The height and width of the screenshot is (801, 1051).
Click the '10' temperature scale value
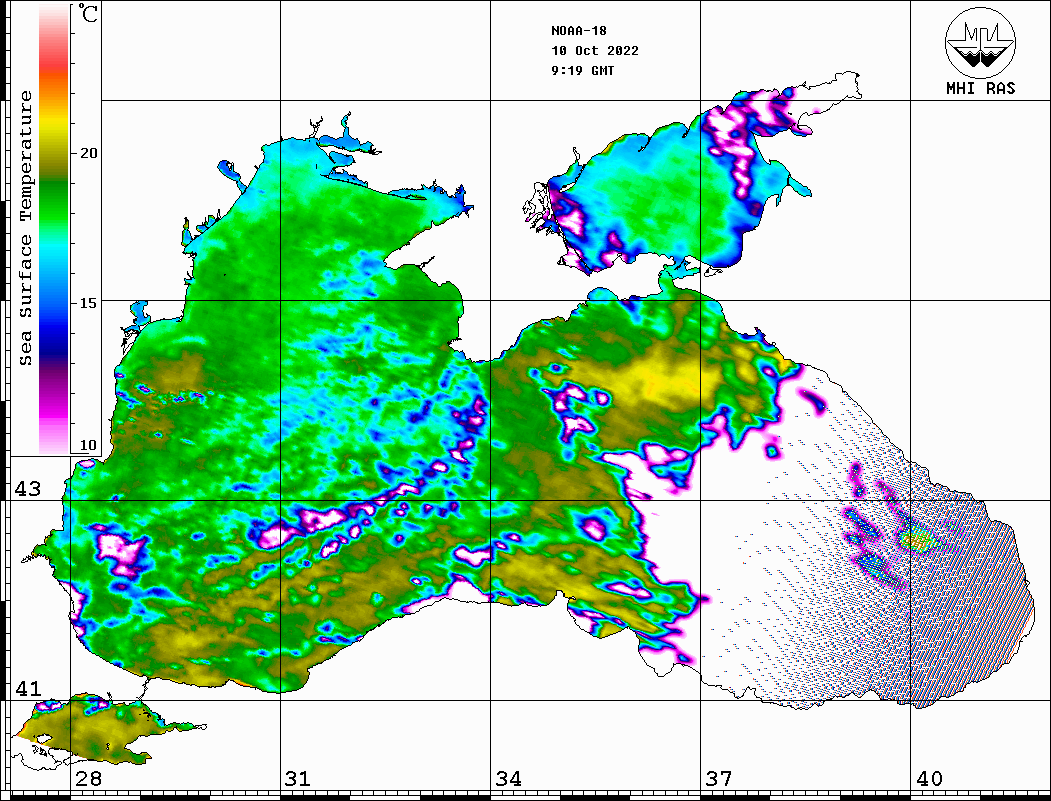pos(88,445)
